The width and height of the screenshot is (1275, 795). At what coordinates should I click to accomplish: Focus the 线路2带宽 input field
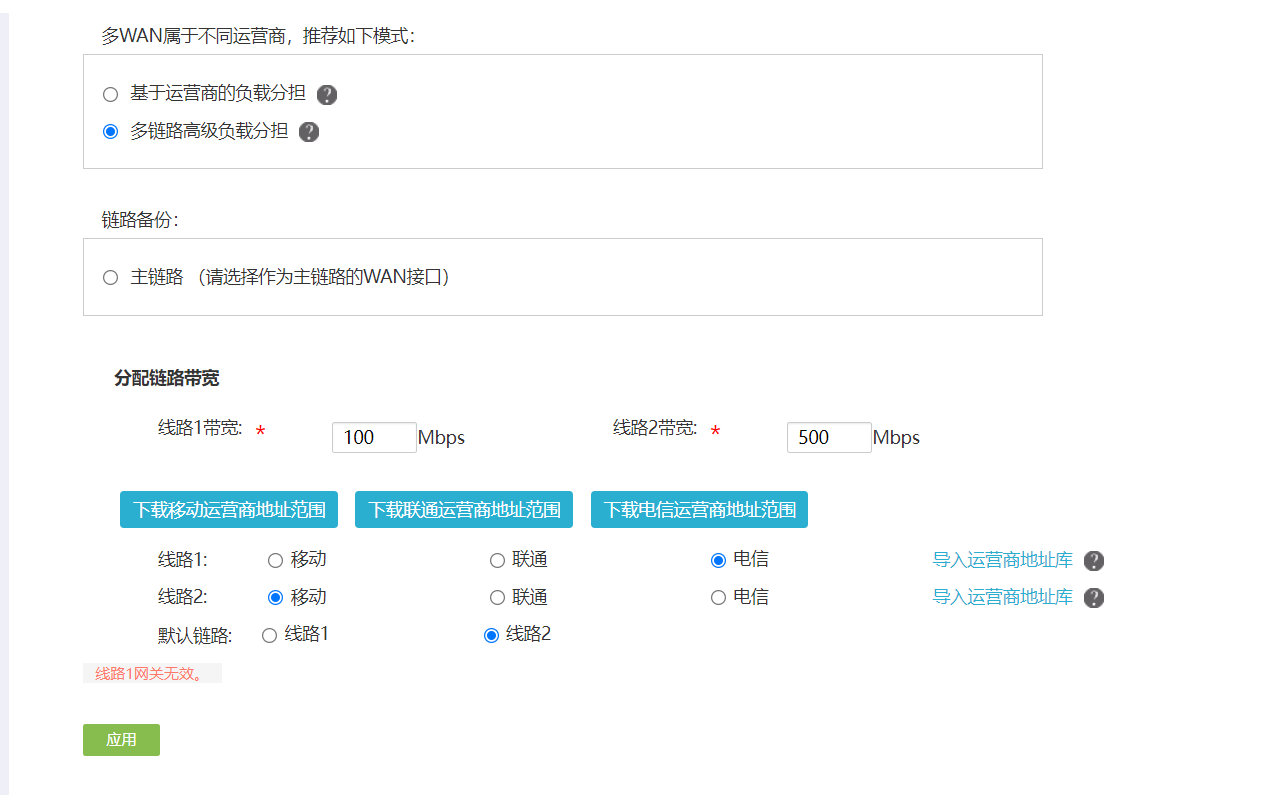[x=829, y=437]
